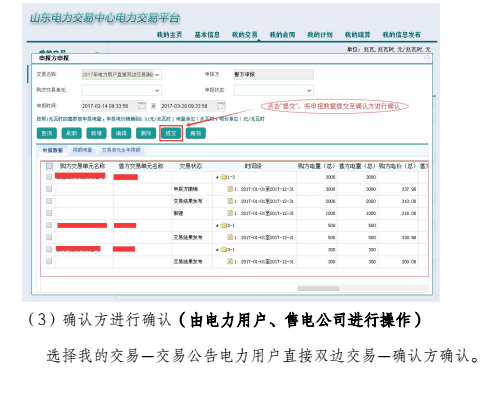Check the checkbox of the 2-1 row

click(49, 225)
